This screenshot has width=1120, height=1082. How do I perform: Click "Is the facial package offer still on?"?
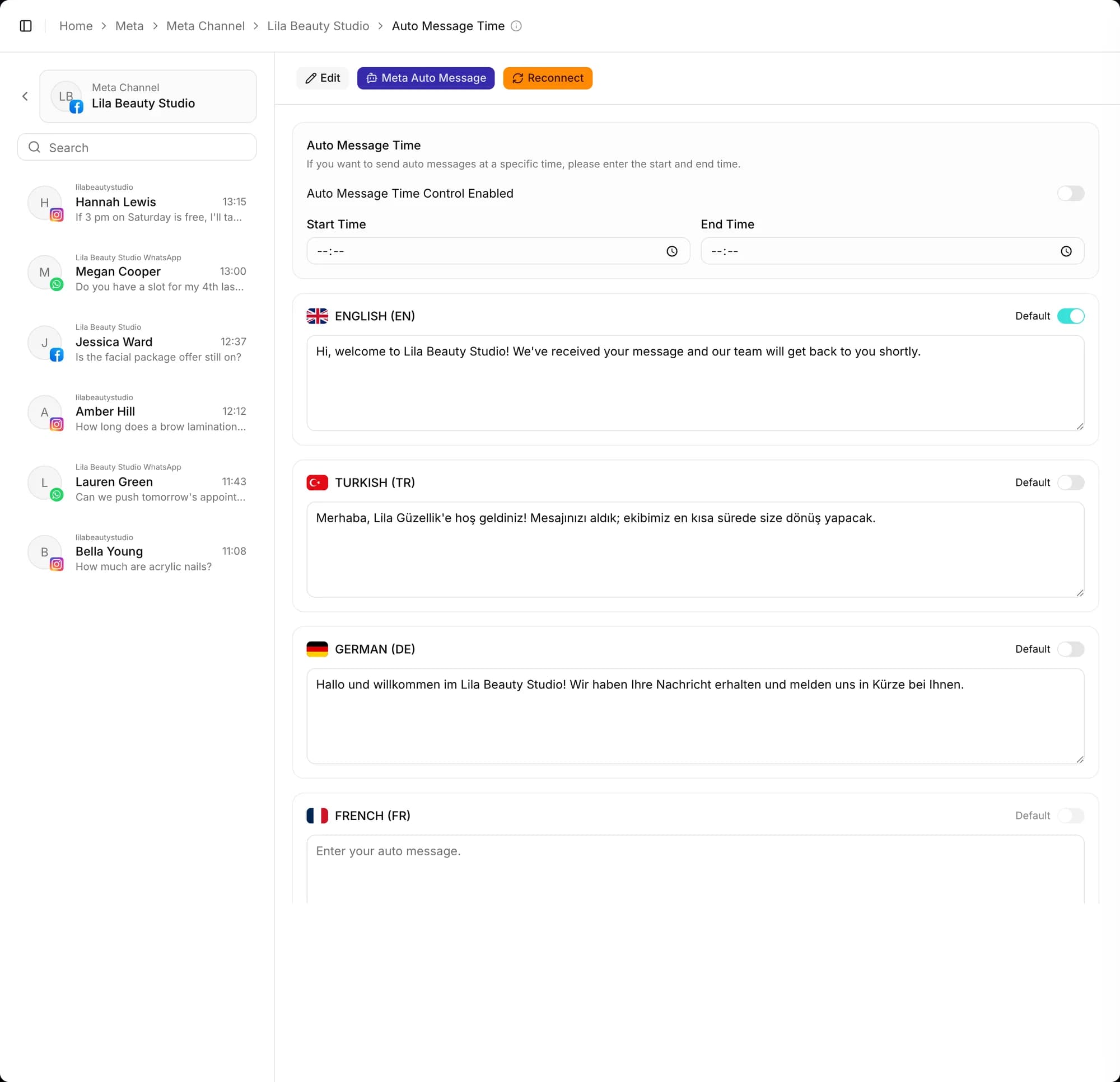(158, 358)
